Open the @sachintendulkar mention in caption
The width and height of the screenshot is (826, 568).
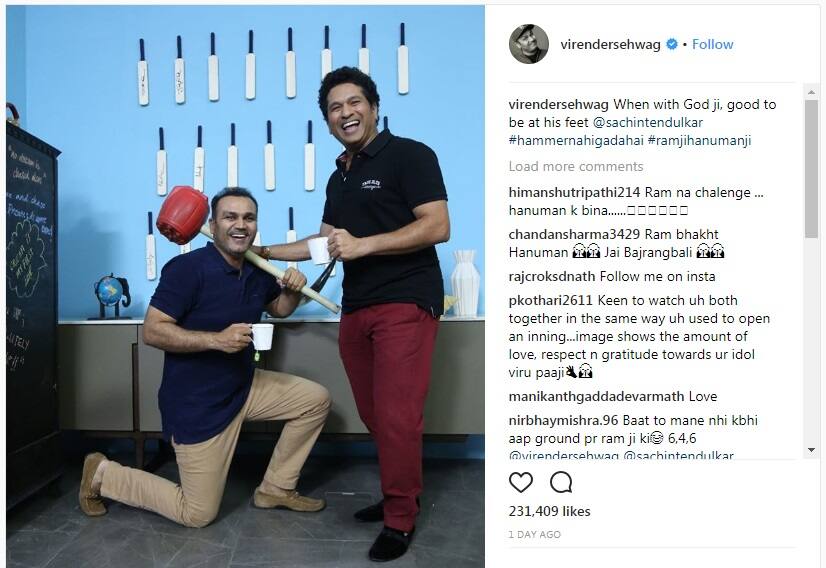648,122
